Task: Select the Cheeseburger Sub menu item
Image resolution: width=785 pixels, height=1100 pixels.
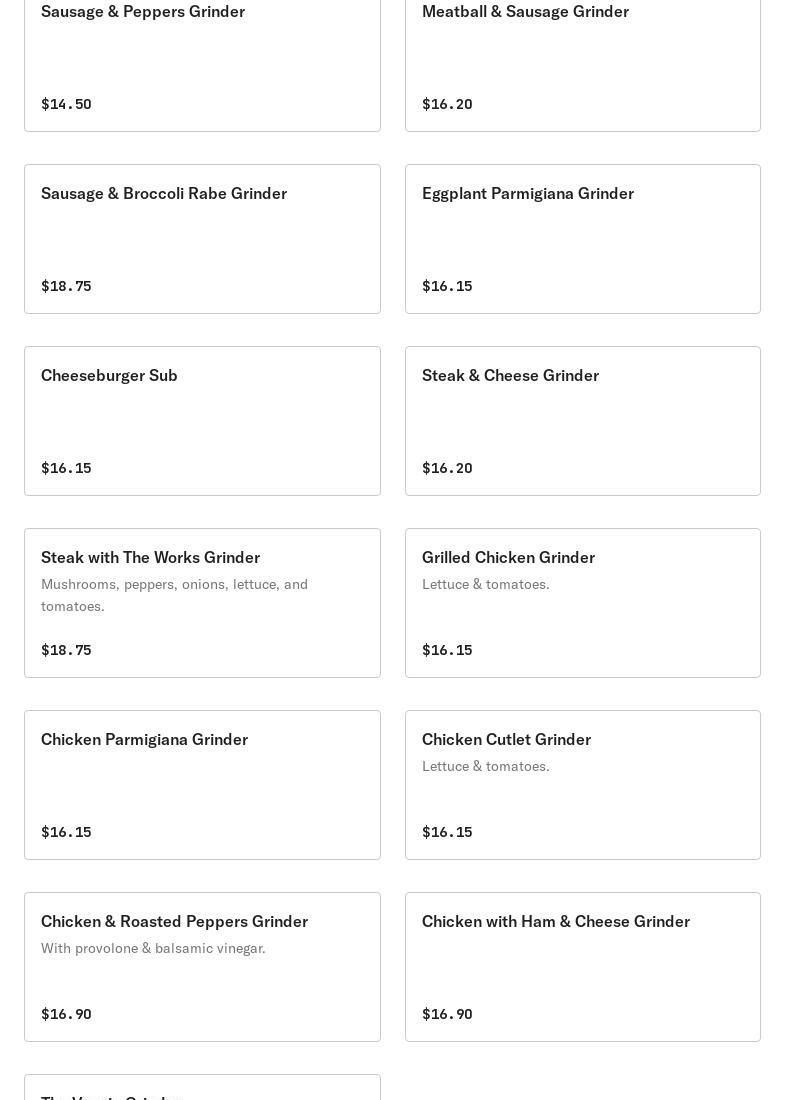Action: point(202,420)
